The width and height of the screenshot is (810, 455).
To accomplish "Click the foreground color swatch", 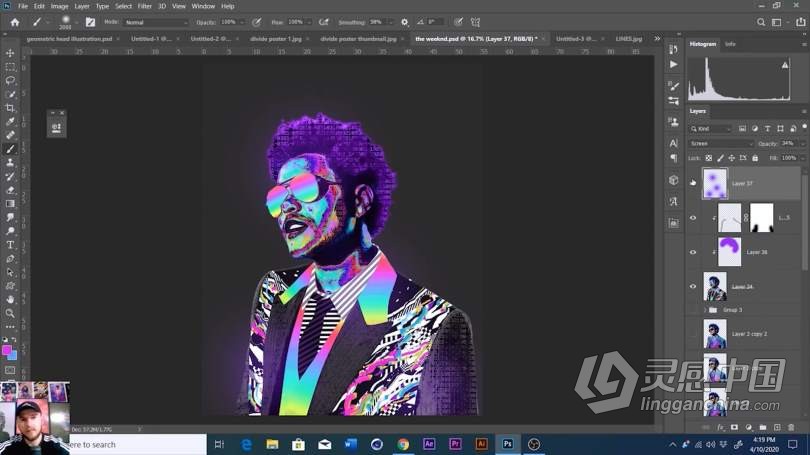I will (x=6, y=351).
